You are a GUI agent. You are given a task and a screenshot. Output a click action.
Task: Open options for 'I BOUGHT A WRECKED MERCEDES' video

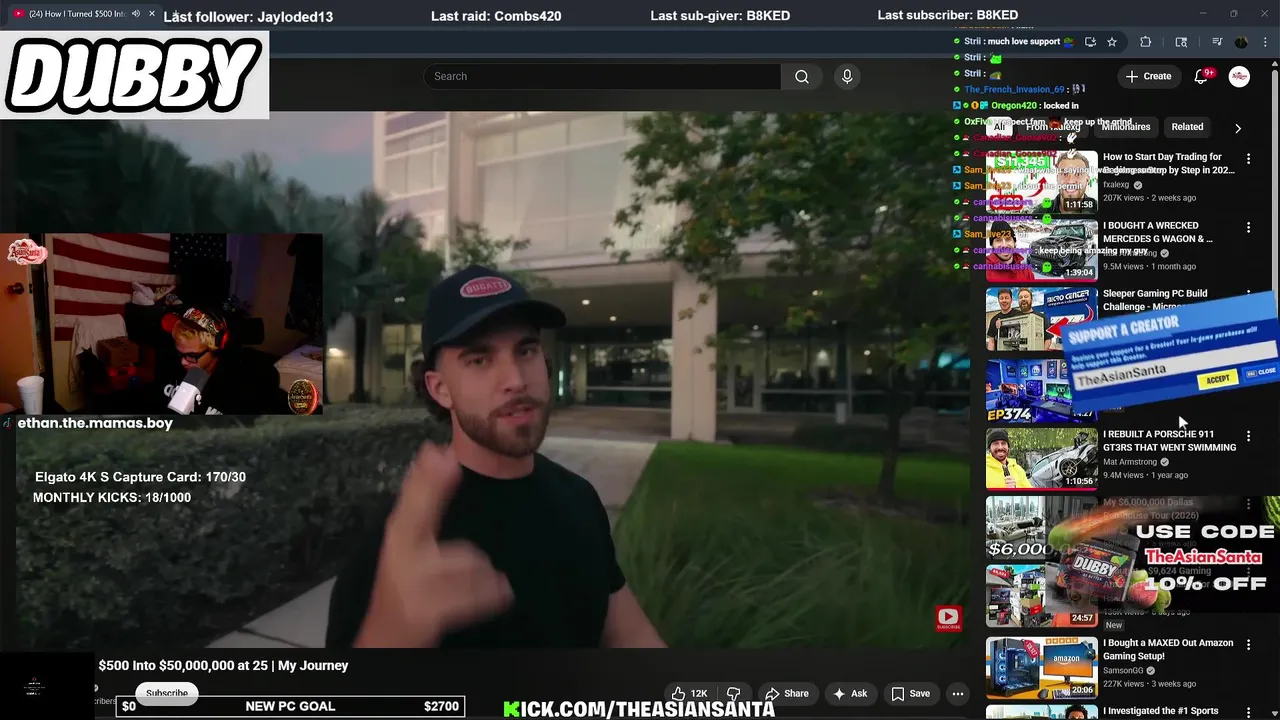point(1248,227)
